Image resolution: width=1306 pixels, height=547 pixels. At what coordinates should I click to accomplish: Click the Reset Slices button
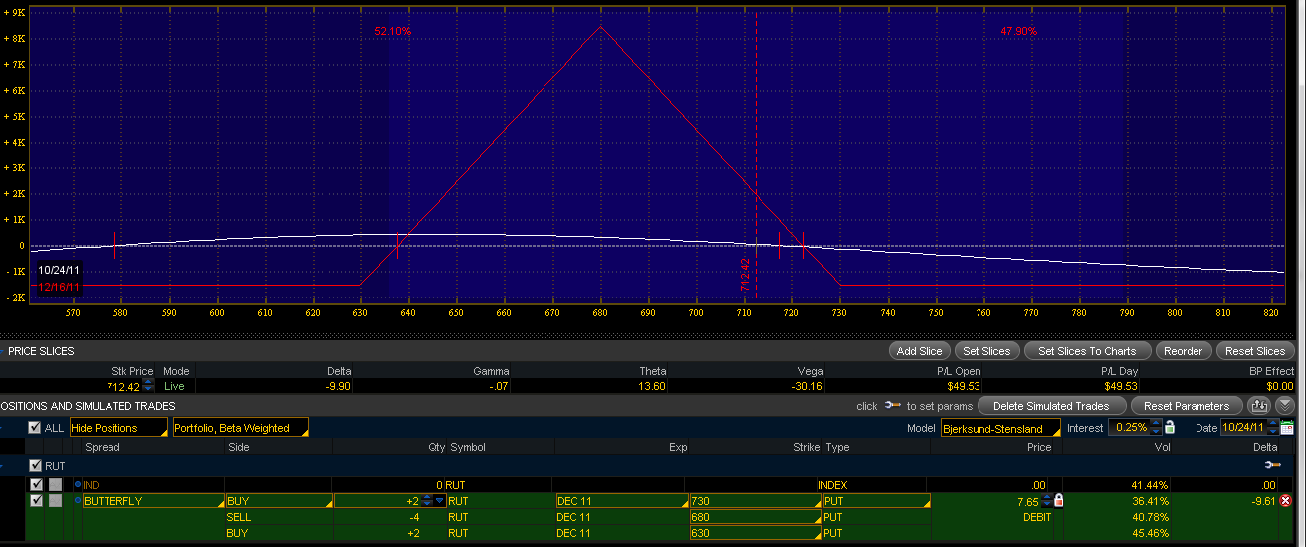[1255, 351]
